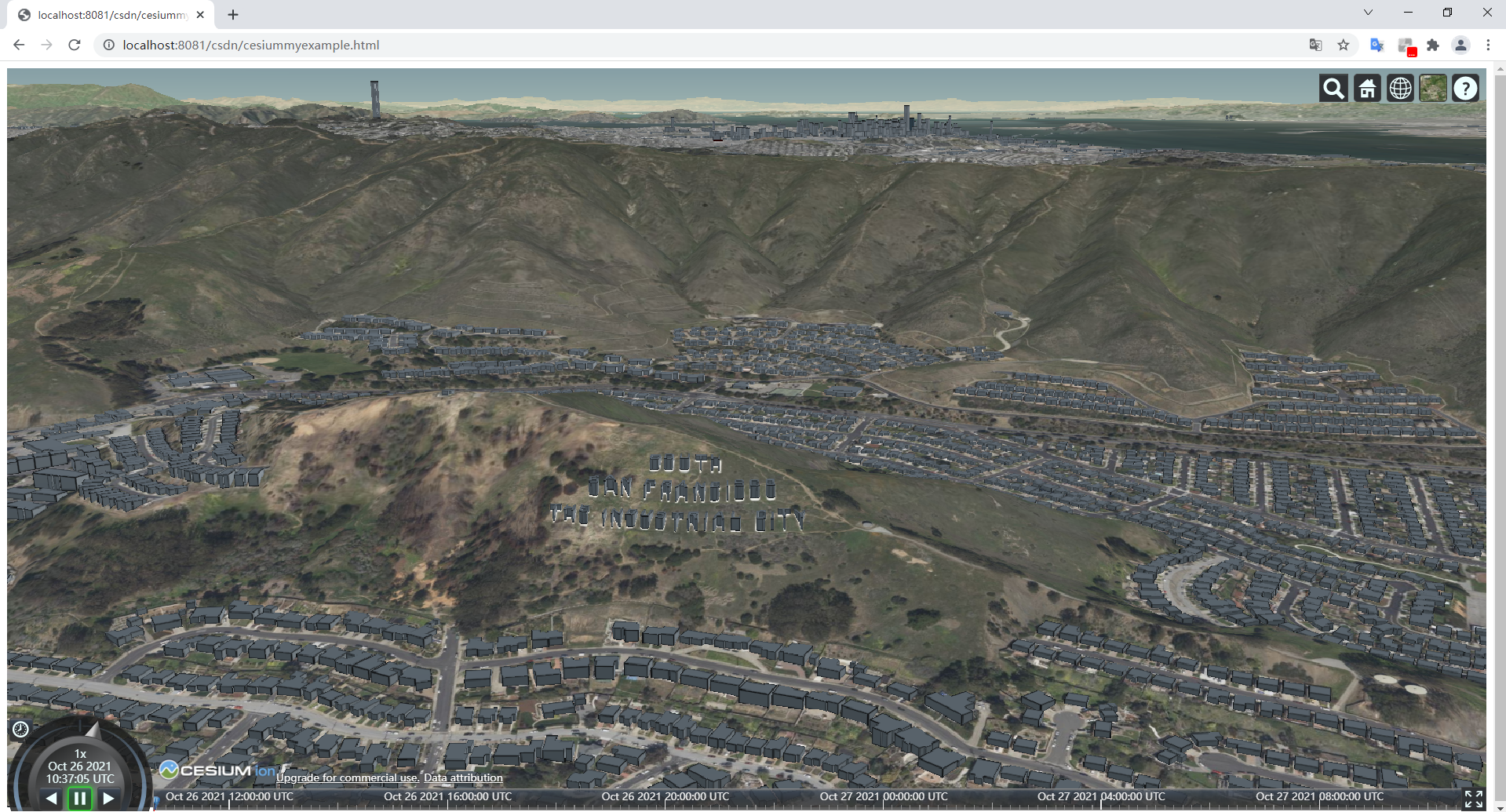1506x812 pixels.
Task: Open Cesium navigation help button
Action: (x=1465, y=89)
